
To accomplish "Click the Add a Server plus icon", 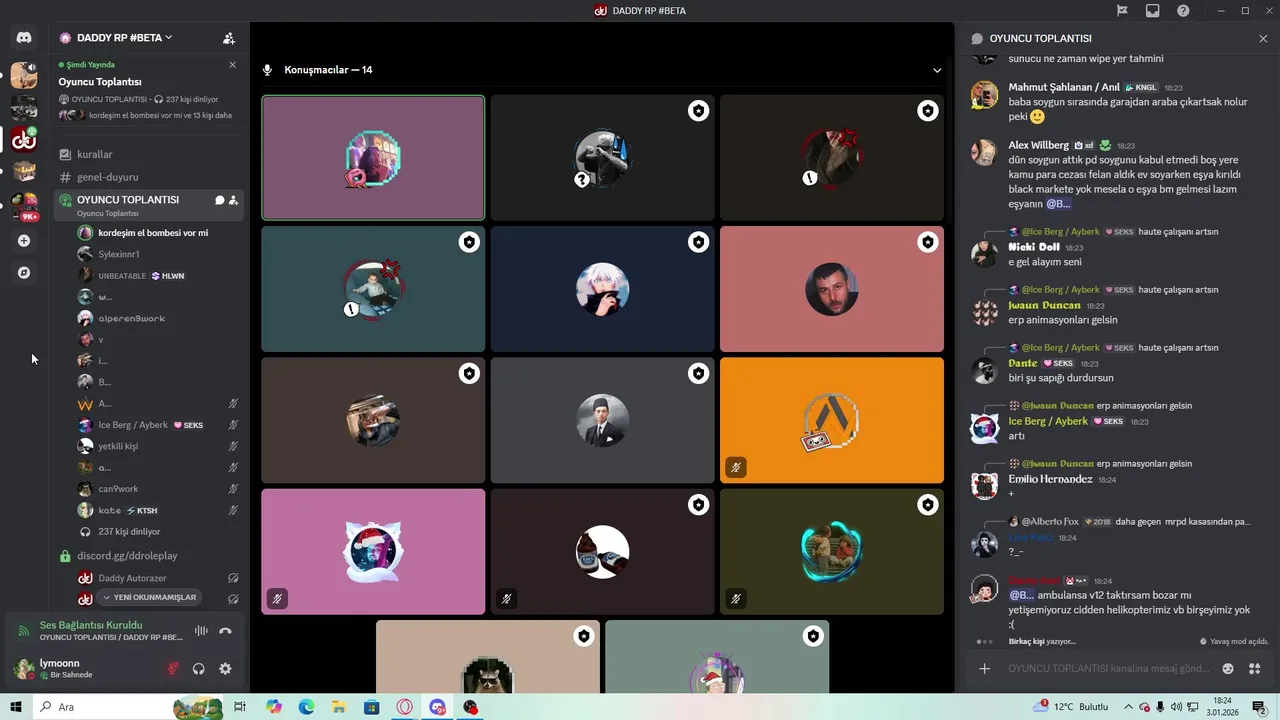I will (24, 241).
